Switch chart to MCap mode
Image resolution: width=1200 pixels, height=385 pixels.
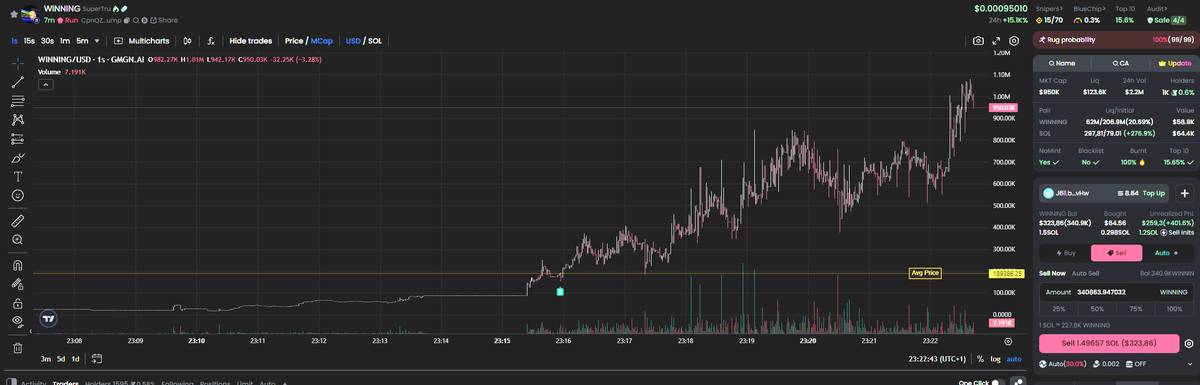tap(322, 41)
